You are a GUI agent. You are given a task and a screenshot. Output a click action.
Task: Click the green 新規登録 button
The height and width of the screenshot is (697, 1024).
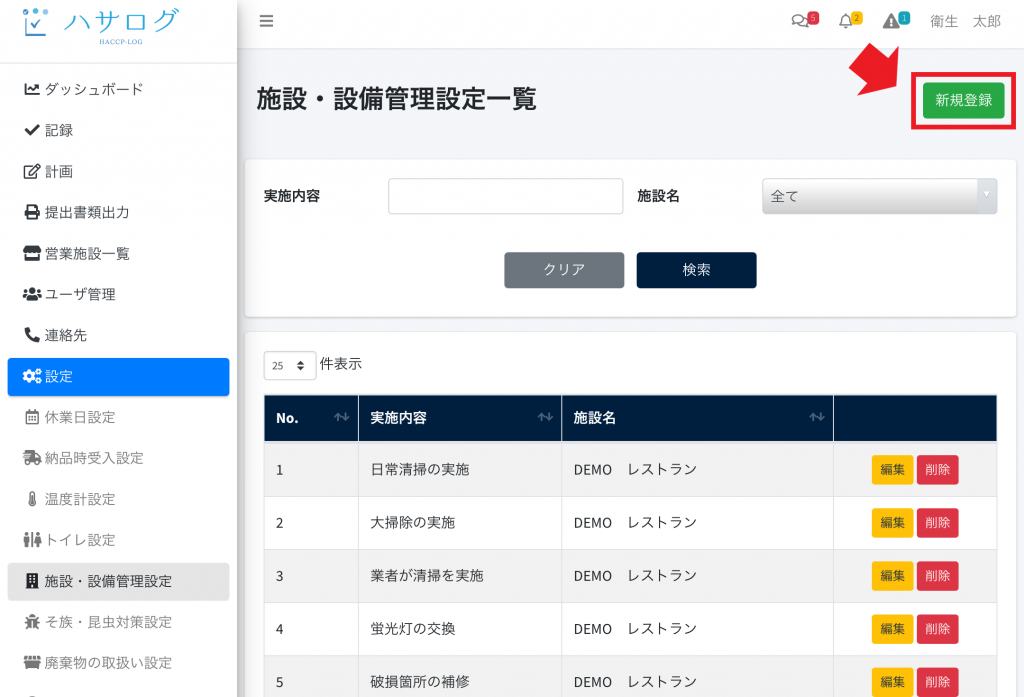pyautogui.click(x=963, y=100)
